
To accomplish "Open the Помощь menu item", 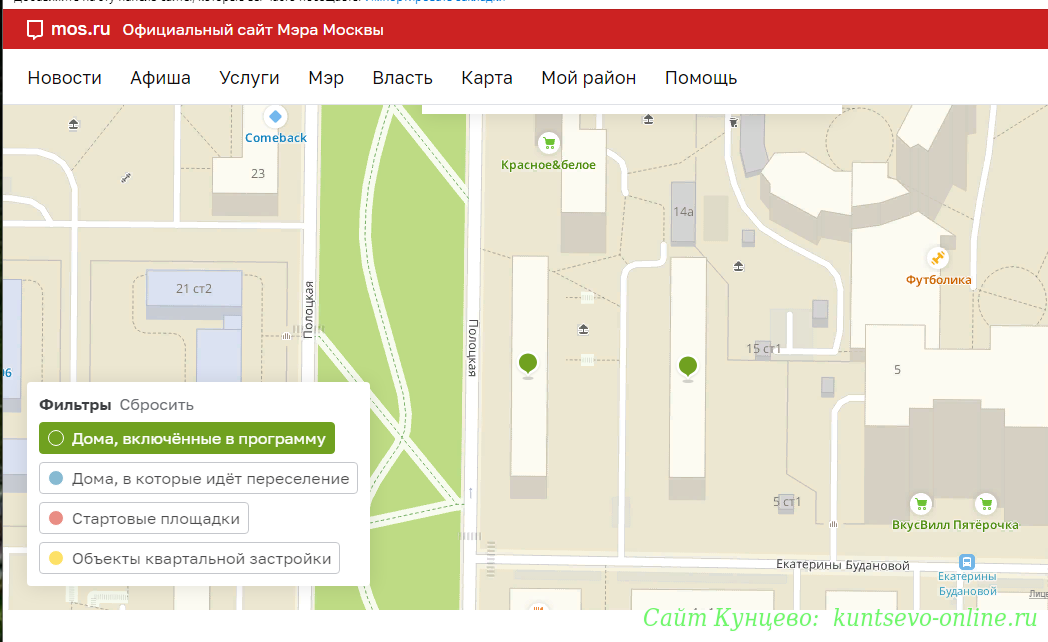I will tap(701, 78).
